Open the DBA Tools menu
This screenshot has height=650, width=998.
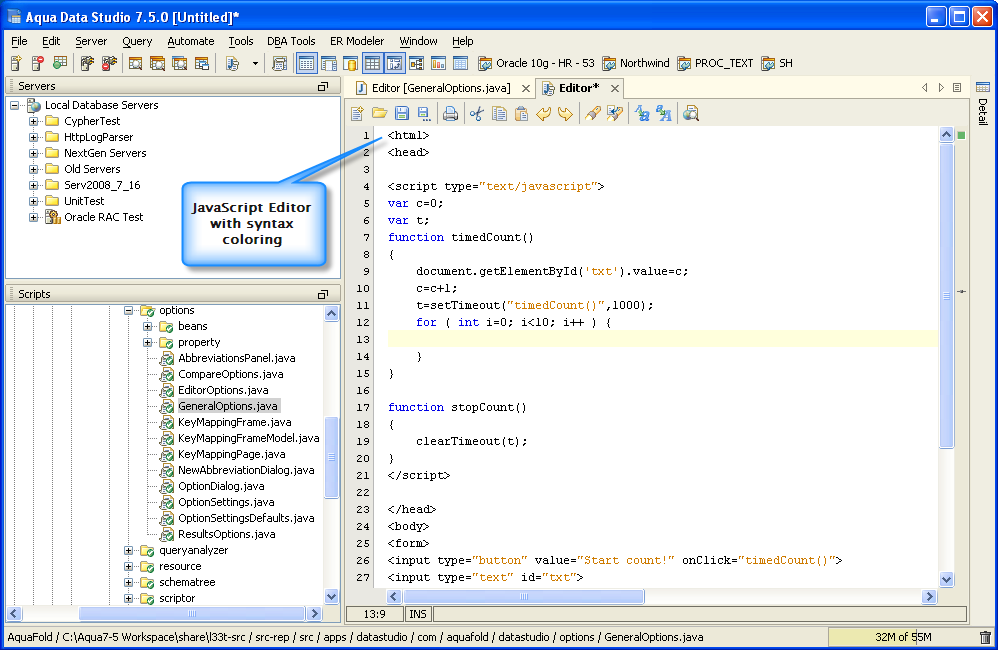point(291,41)
